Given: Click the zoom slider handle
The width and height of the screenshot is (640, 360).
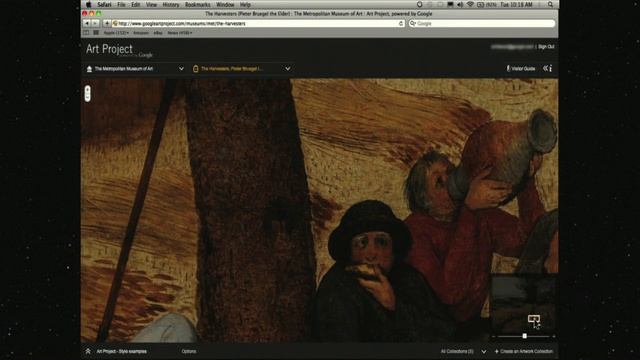Looking at the screenshot, I should coord(524,336).
